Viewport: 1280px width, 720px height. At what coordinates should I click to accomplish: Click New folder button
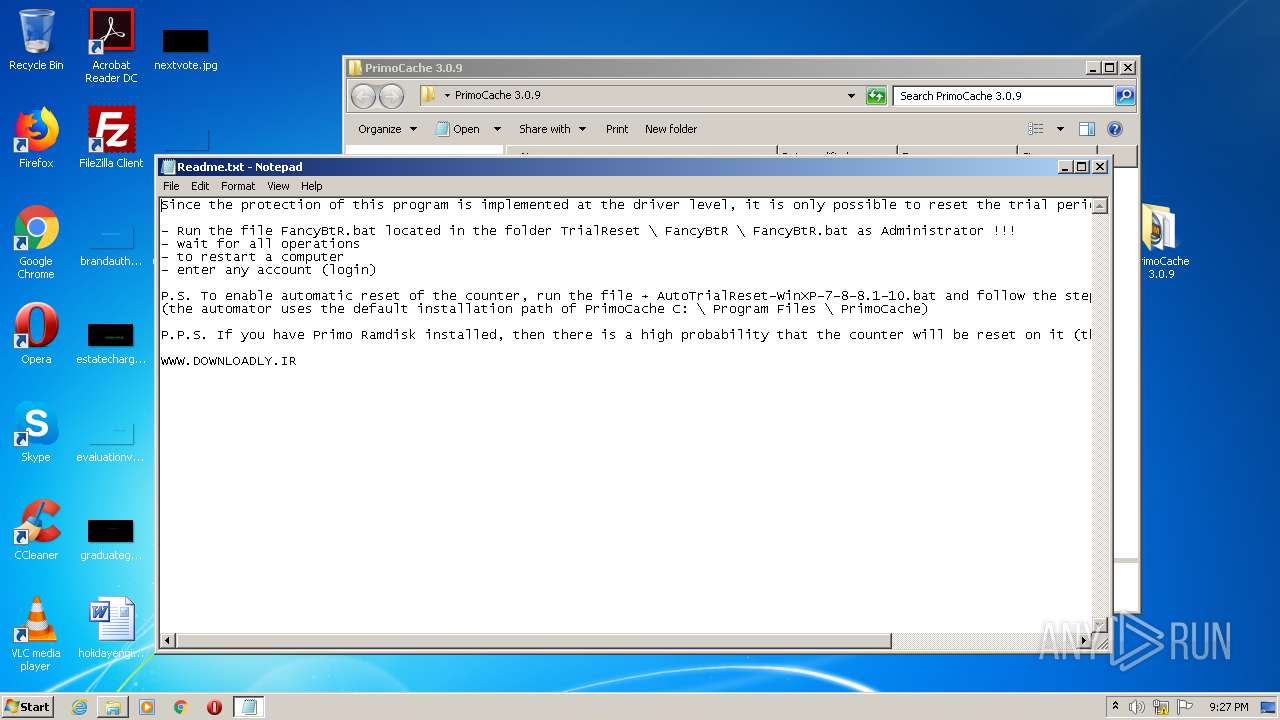click(x=671, y=129)
